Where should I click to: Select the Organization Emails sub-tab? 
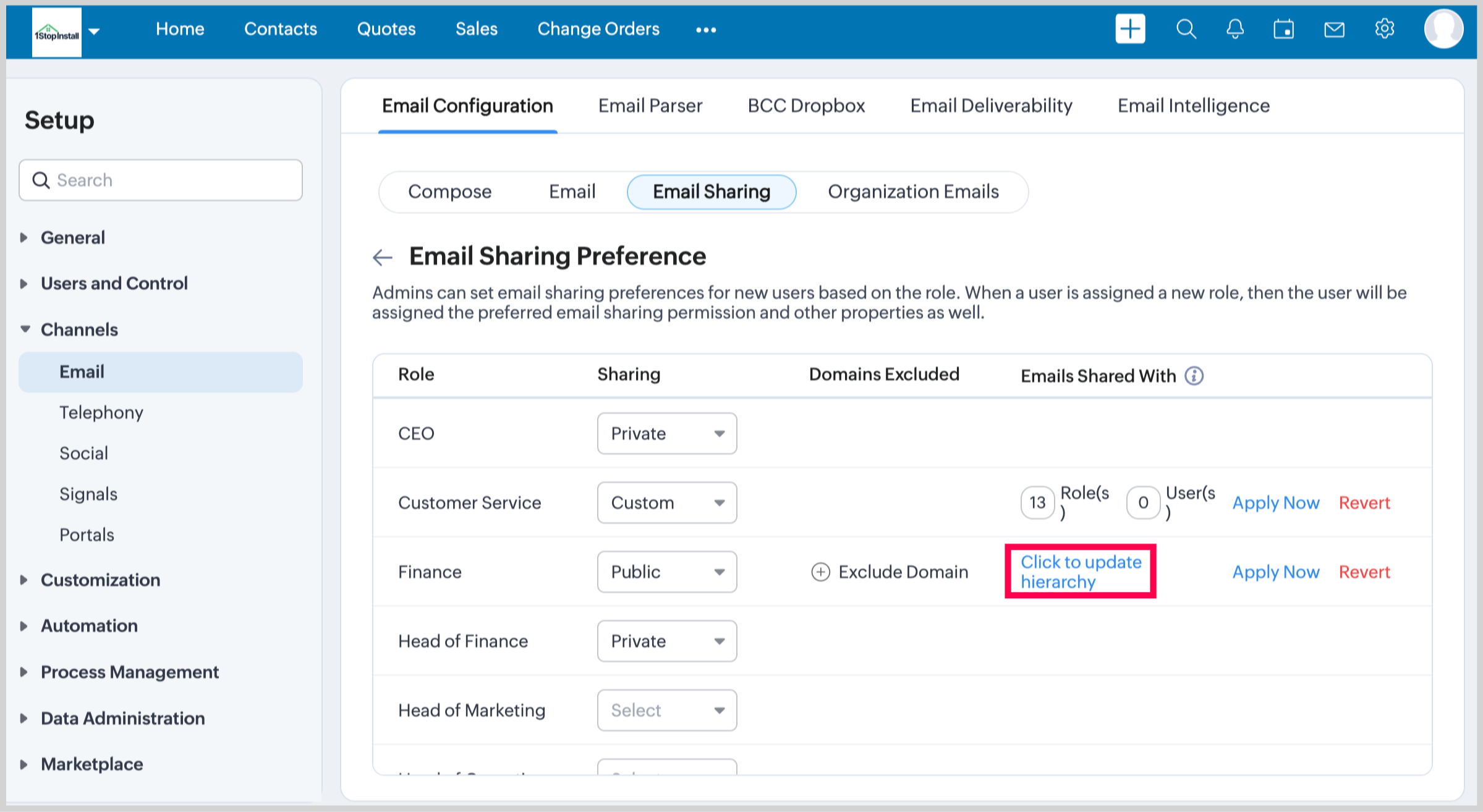[x=912, y=192]
